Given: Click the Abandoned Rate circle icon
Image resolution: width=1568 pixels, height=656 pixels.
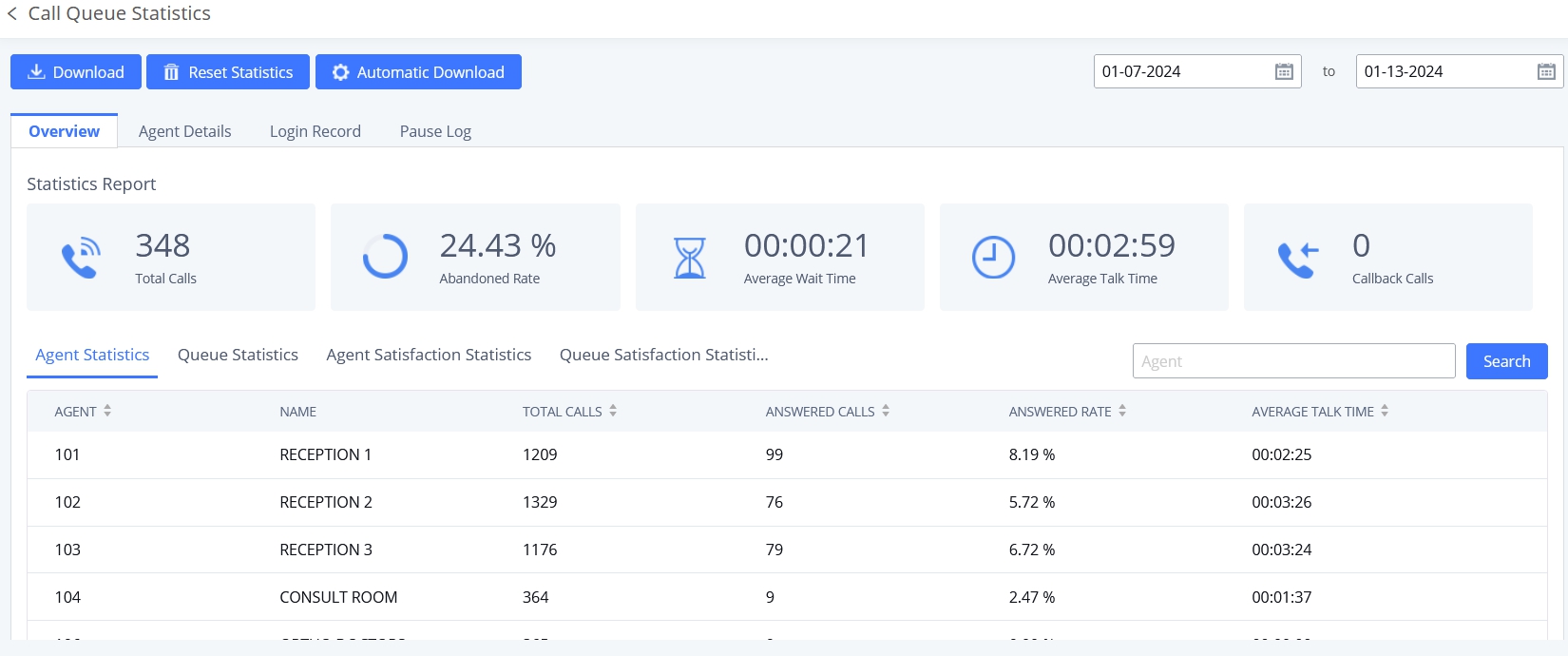Looking at the screenshot, I should pyautogui.click(x=385, y=257).
